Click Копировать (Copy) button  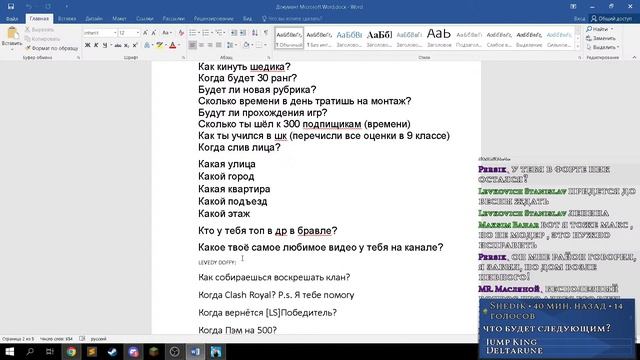[42, 39]
